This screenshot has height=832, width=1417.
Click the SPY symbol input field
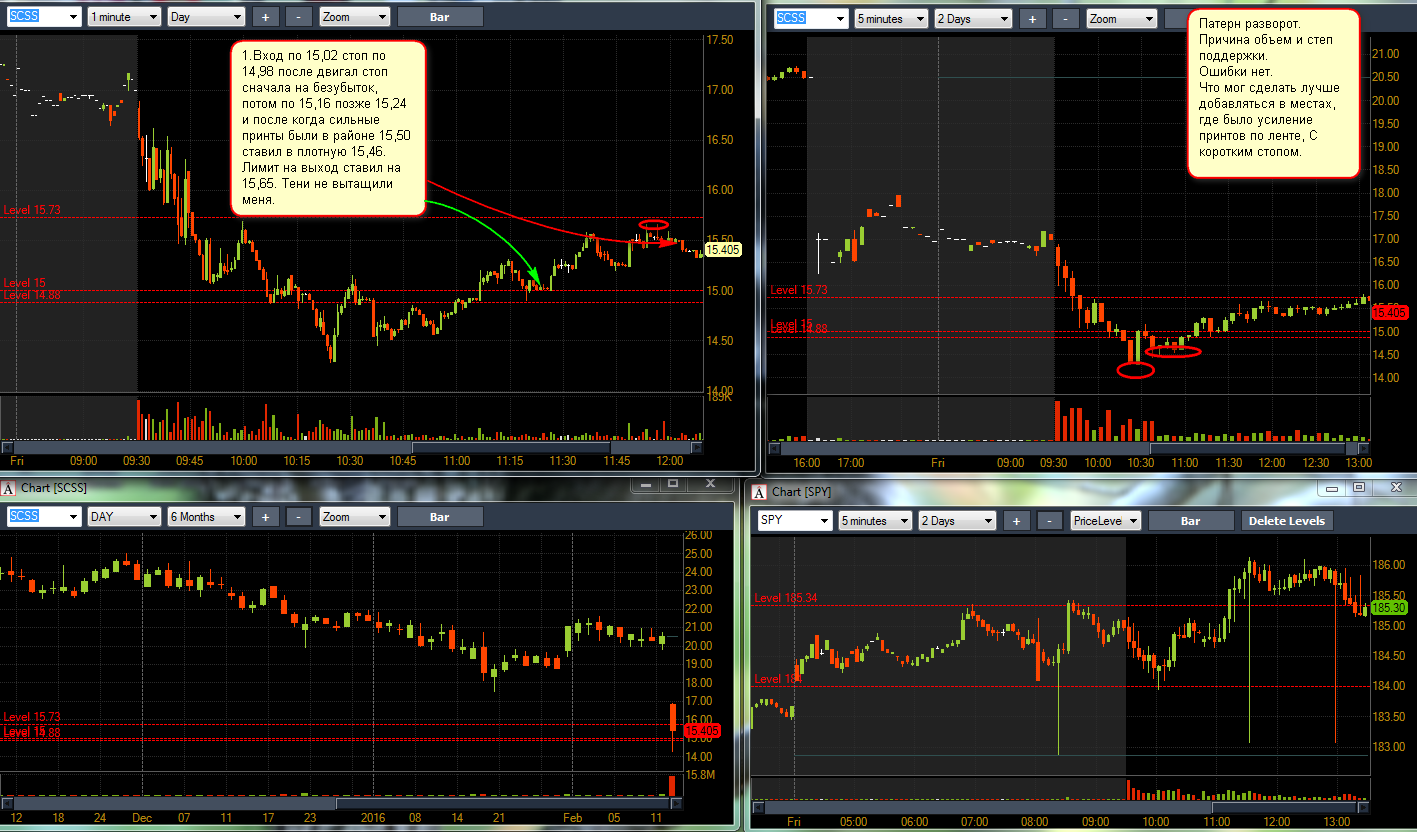[x=795, y=521]
